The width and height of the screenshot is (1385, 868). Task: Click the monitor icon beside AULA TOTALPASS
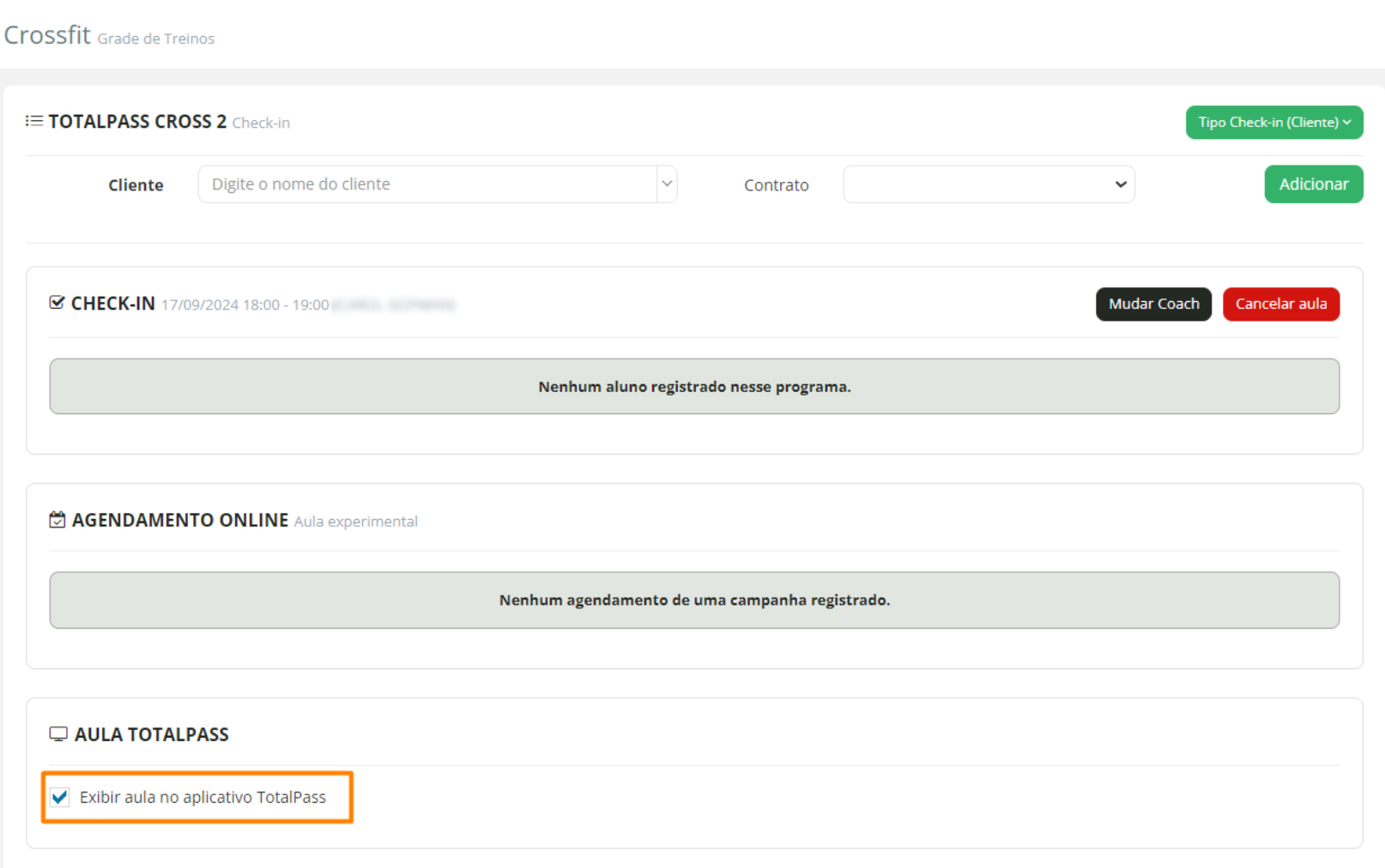(x=58, y=734)
